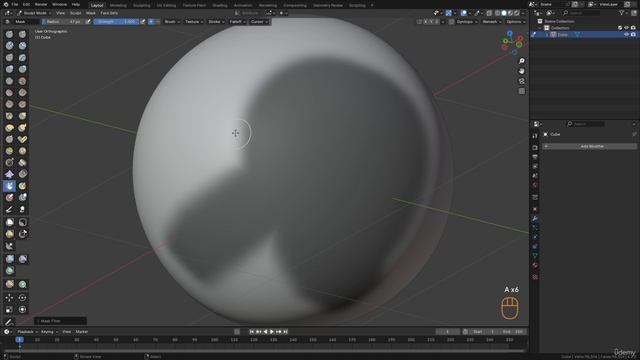Select solid viewport shading mode
This screenshot has height=360, width=640.
click(504, 13)
